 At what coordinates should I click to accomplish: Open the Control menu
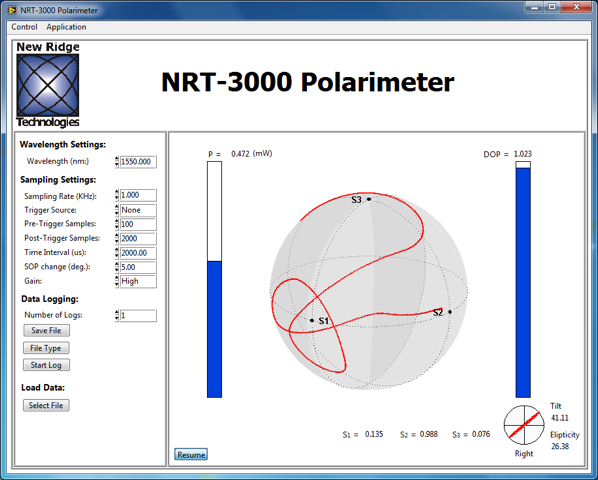[24, 27]
